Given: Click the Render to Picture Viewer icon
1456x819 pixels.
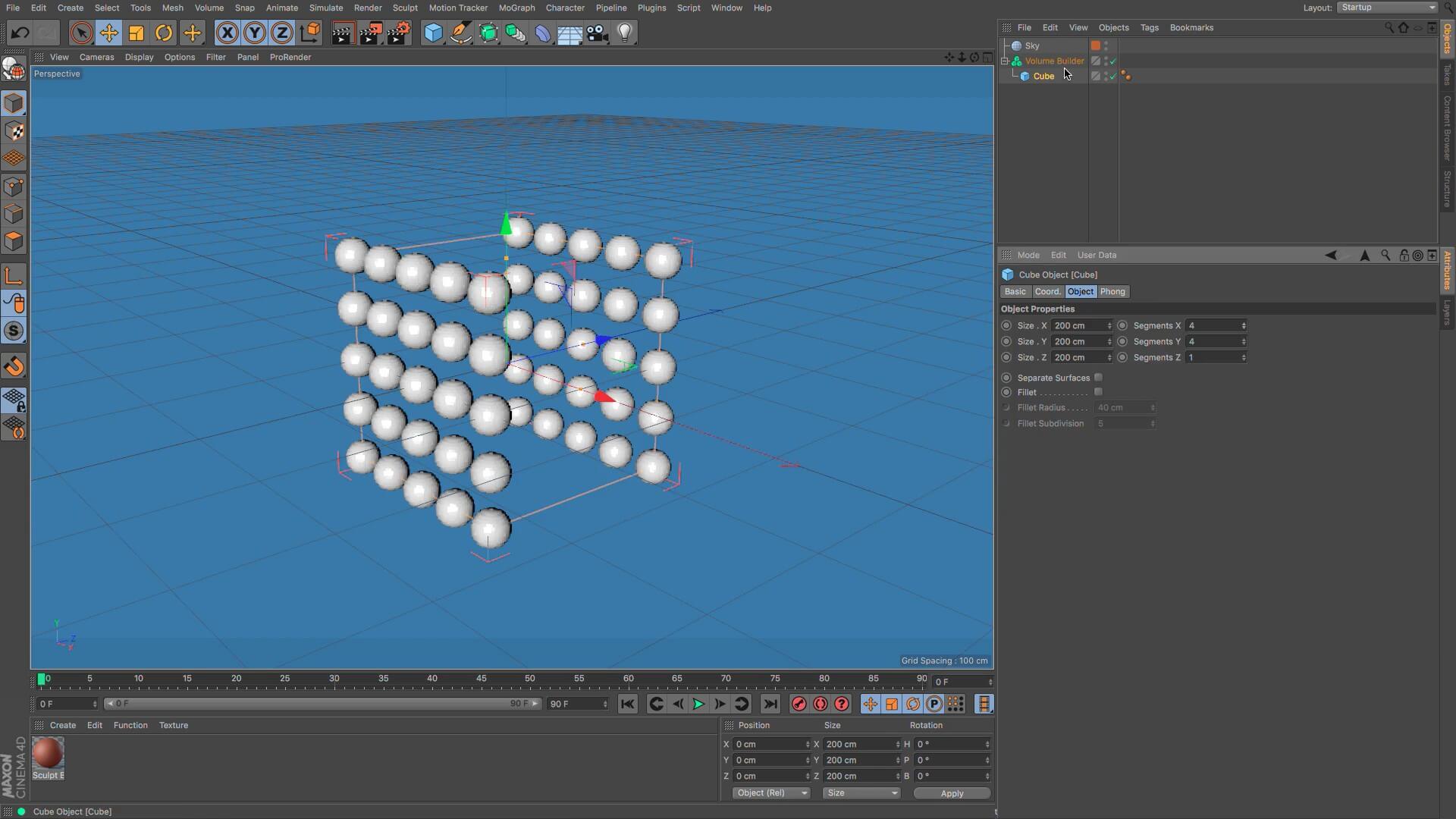Looking at the screenshot, I should pos(370,33).
